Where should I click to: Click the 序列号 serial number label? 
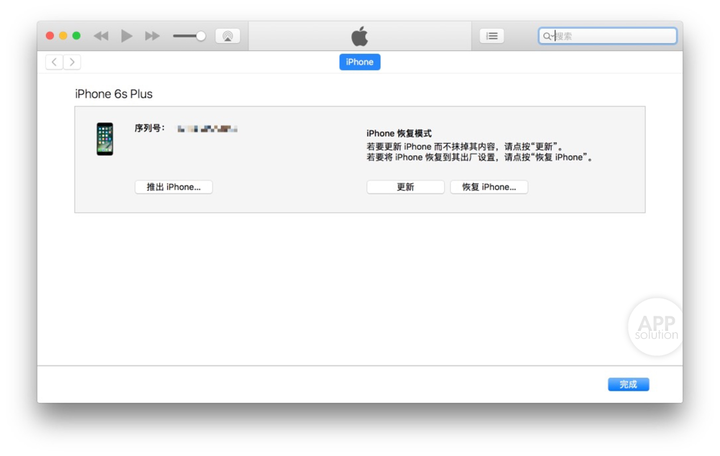pyautogui.click(x=150, y=128)
